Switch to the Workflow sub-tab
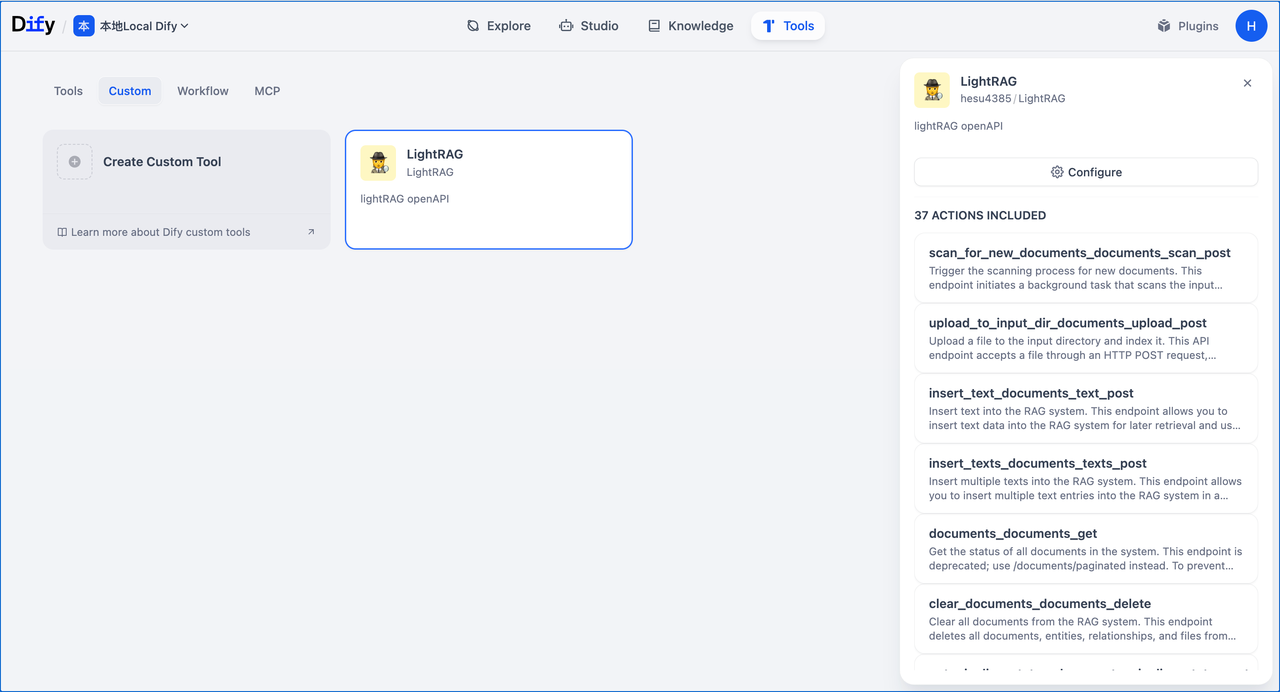 [203, 91]
